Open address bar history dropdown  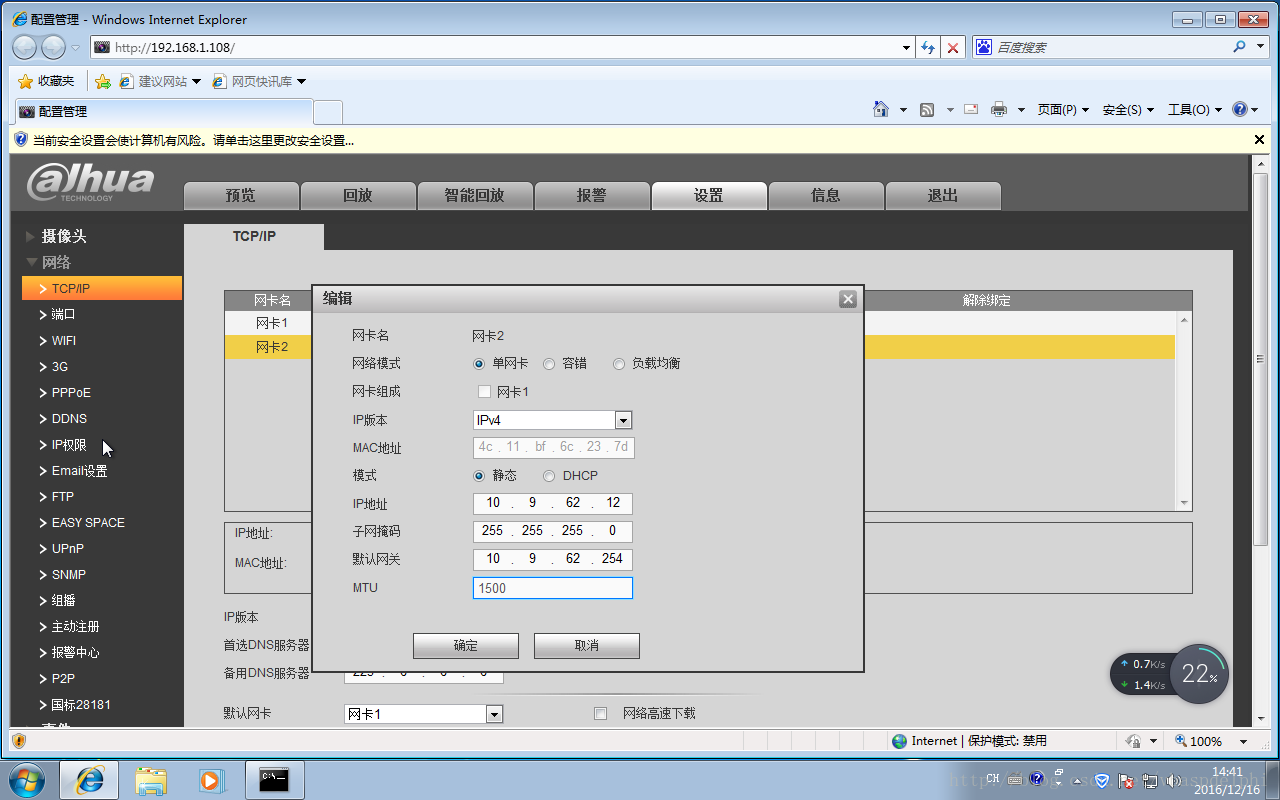906,47
